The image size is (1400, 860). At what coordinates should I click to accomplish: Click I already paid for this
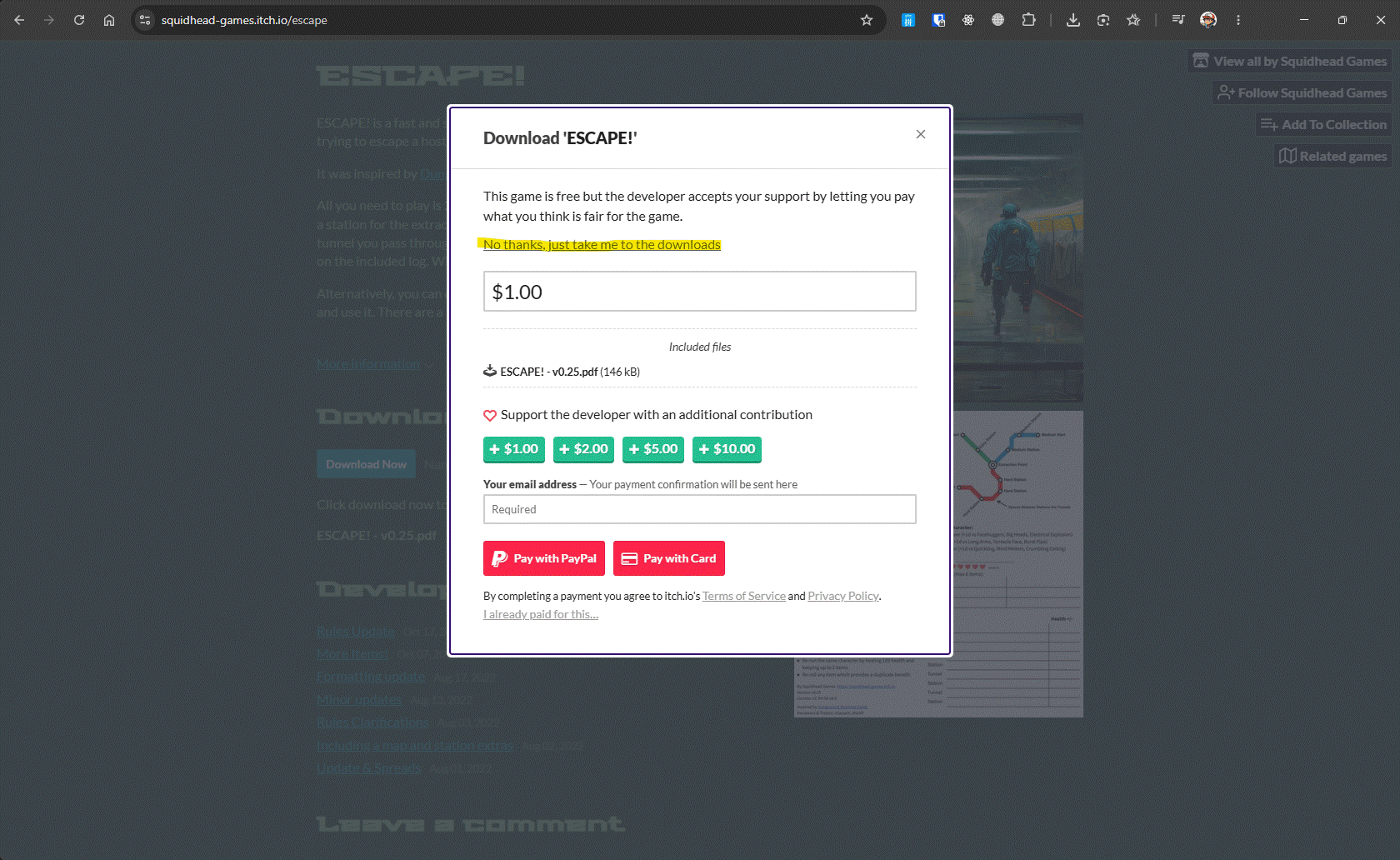point(541,614)
